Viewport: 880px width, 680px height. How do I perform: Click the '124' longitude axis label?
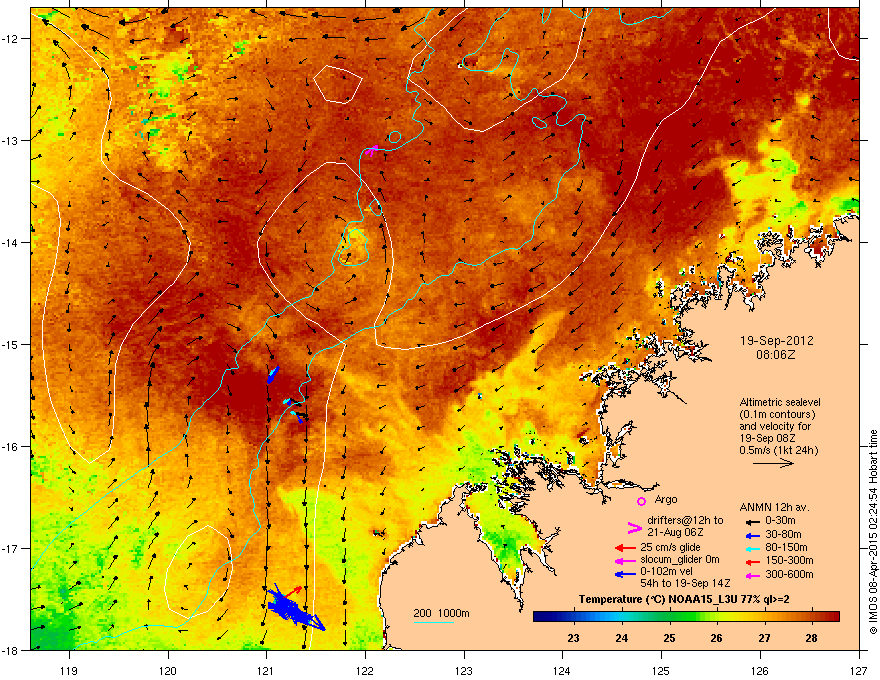click(x=562, y=670)
